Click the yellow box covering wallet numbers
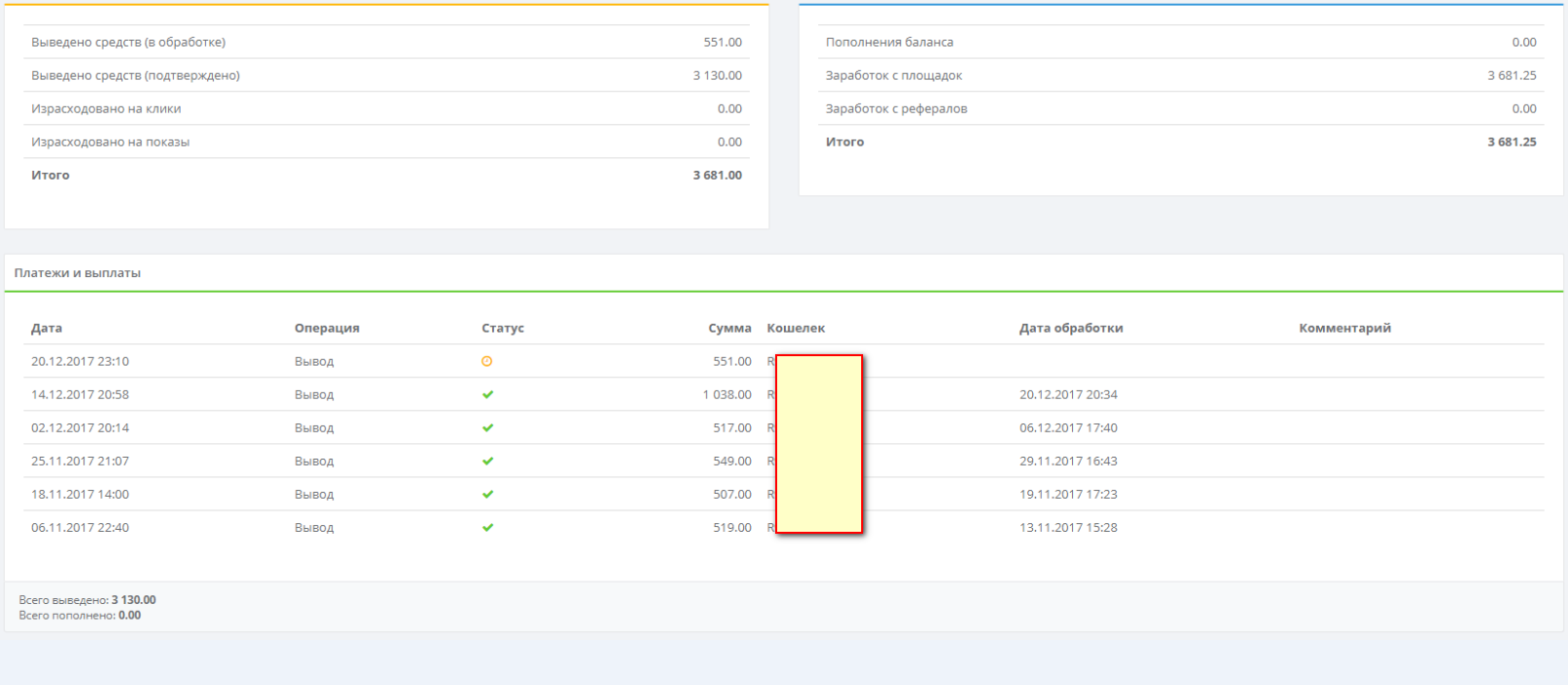 [x=819, y=444]
